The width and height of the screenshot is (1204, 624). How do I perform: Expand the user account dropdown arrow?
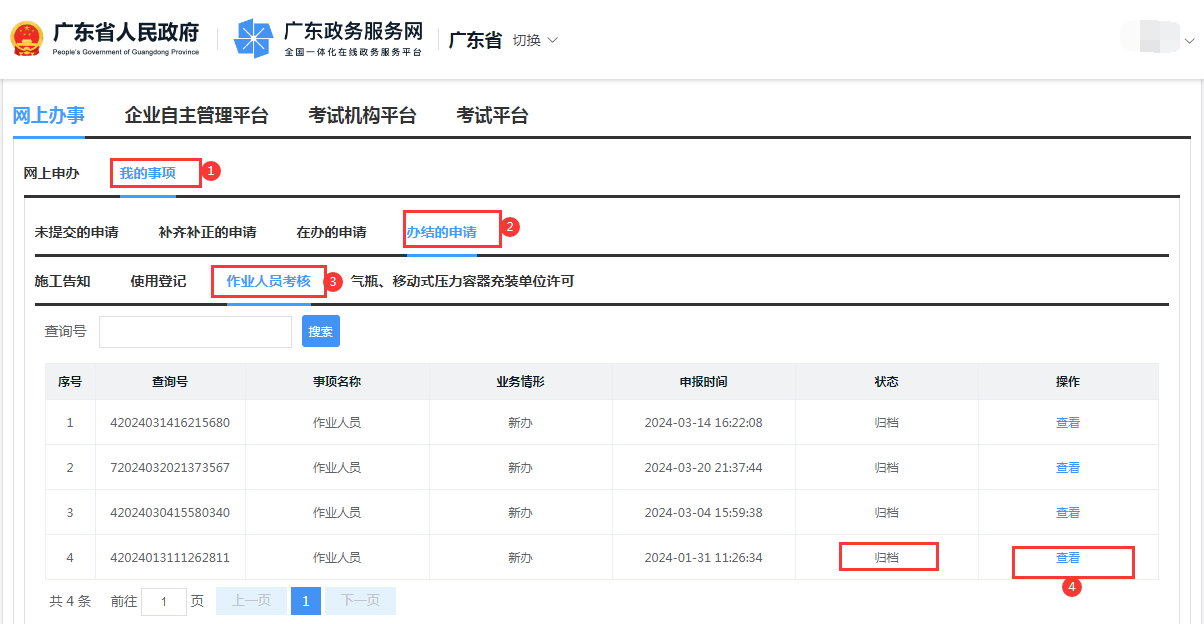click(1189, 41)
